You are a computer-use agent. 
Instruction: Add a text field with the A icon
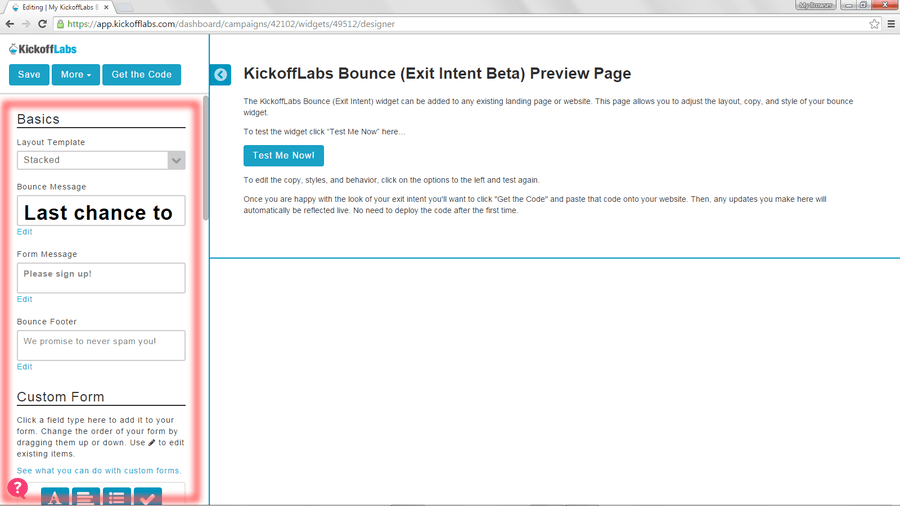tap(55, 497)
